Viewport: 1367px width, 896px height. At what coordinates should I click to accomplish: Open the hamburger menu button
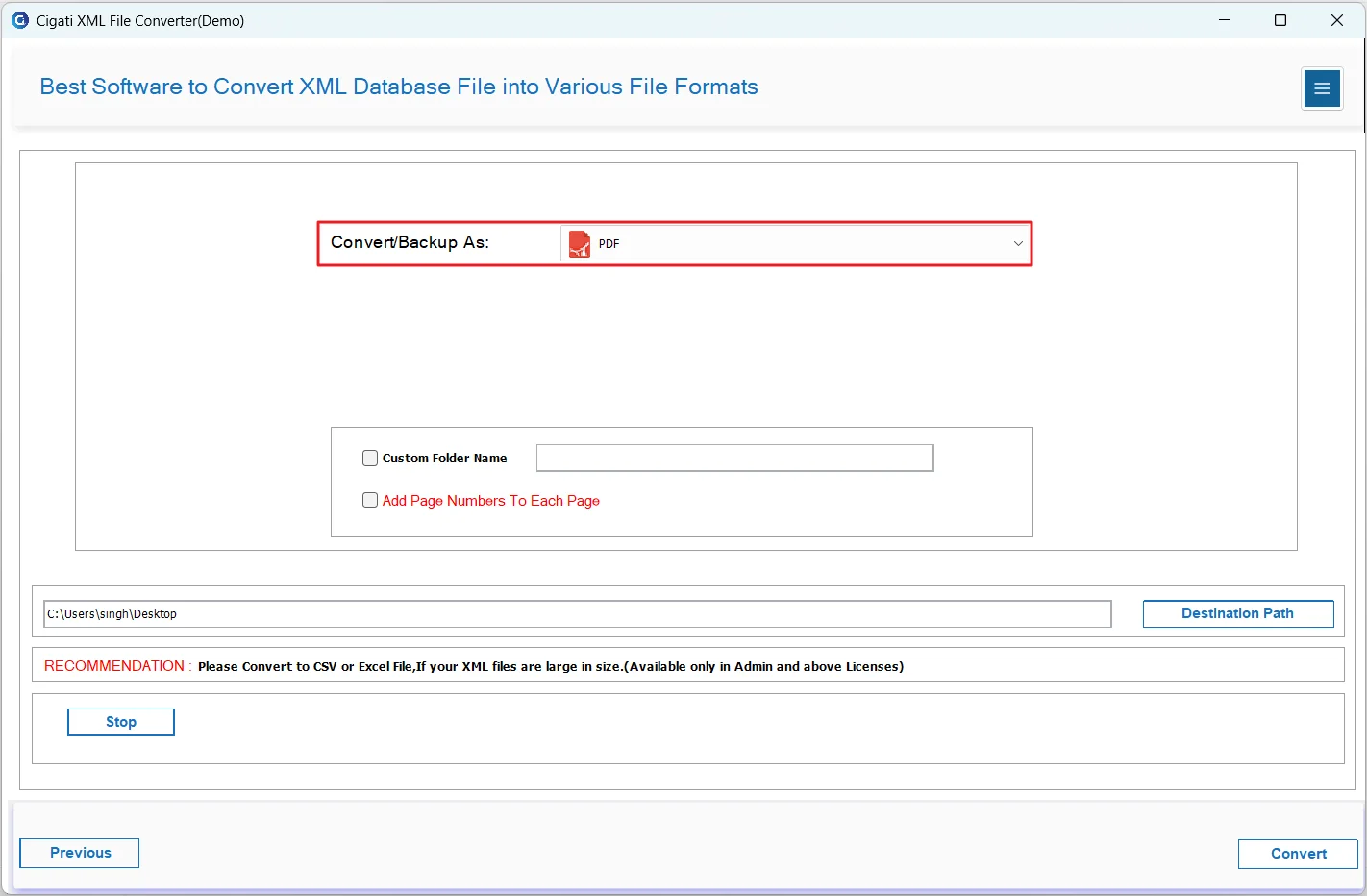[1322, 88]
